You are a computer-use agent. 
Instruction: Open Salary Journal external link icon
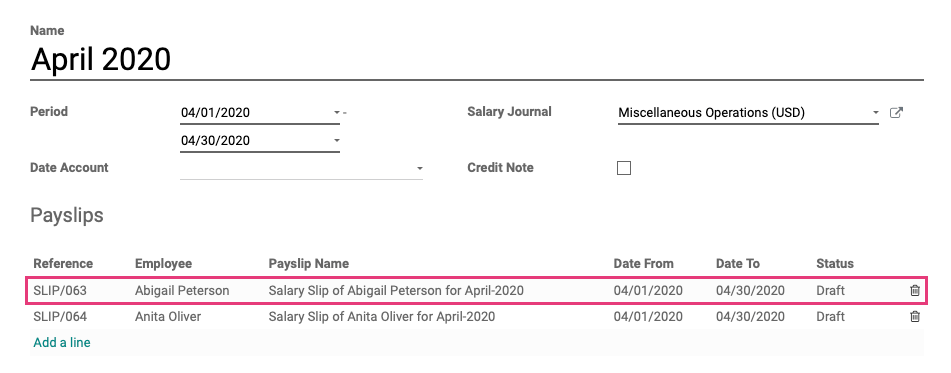[896, 113]
